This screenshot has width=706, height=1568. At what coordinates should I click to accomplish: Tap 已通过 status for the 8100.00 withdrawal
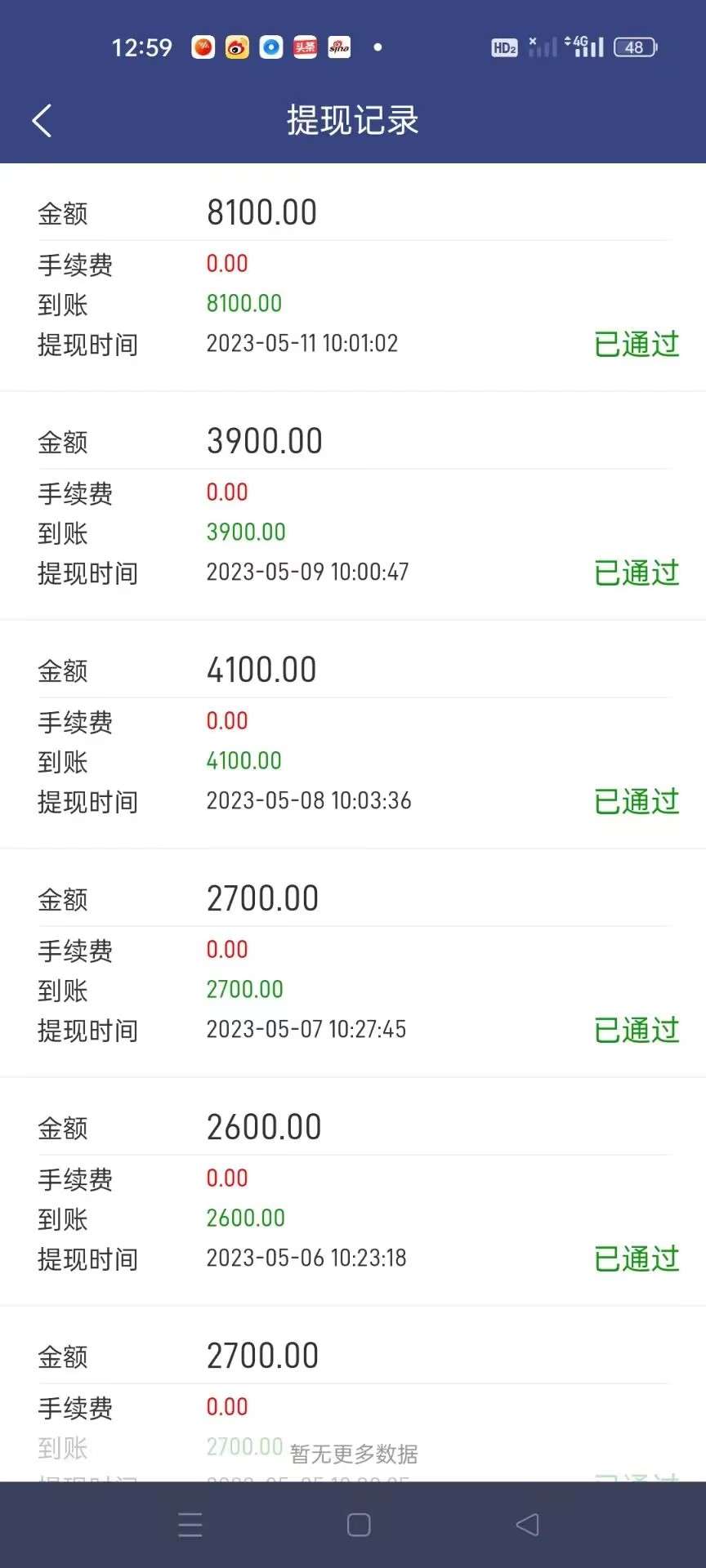point(637,345)
